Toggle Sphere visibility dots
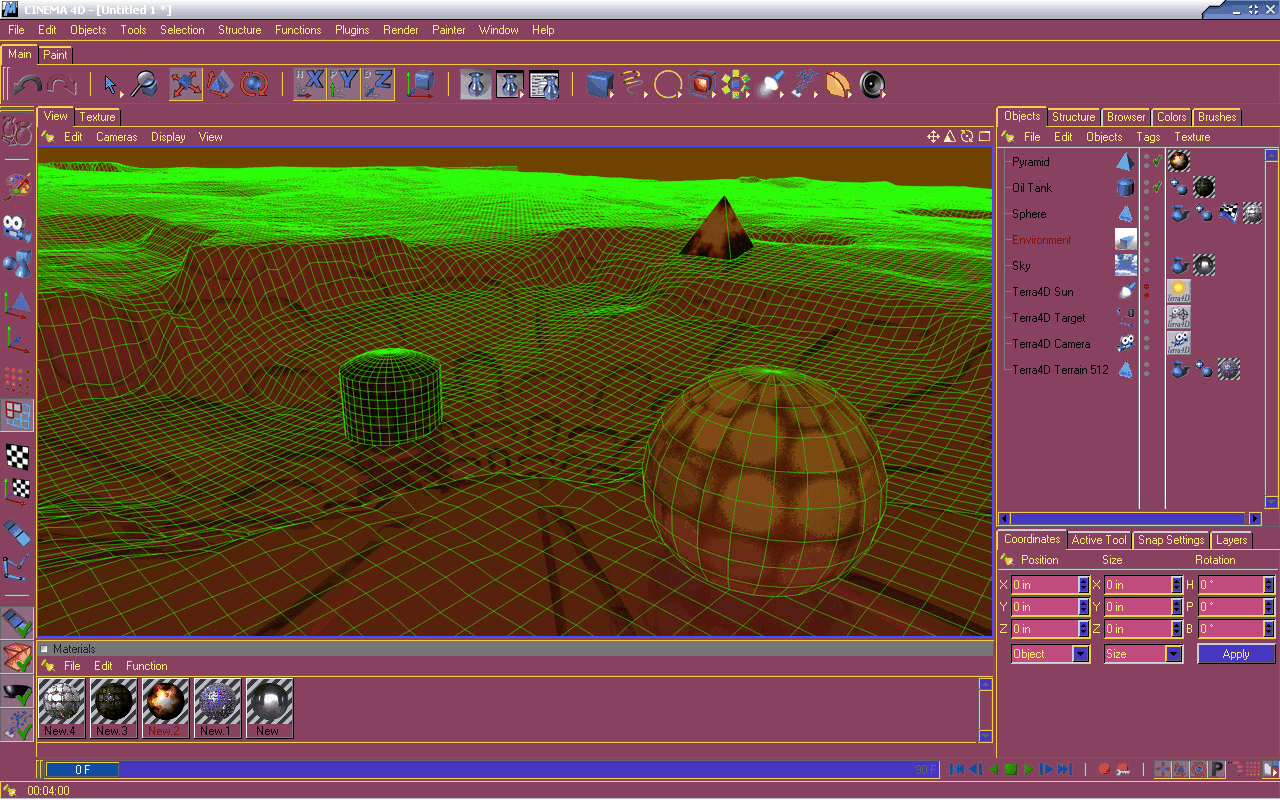 coord(1147,213)
